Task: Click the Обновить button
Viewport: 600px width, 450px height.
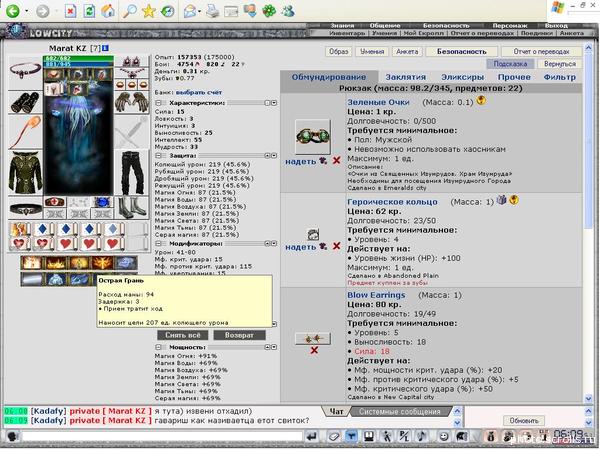Action: pyautogui.click(x=524, y=421)
